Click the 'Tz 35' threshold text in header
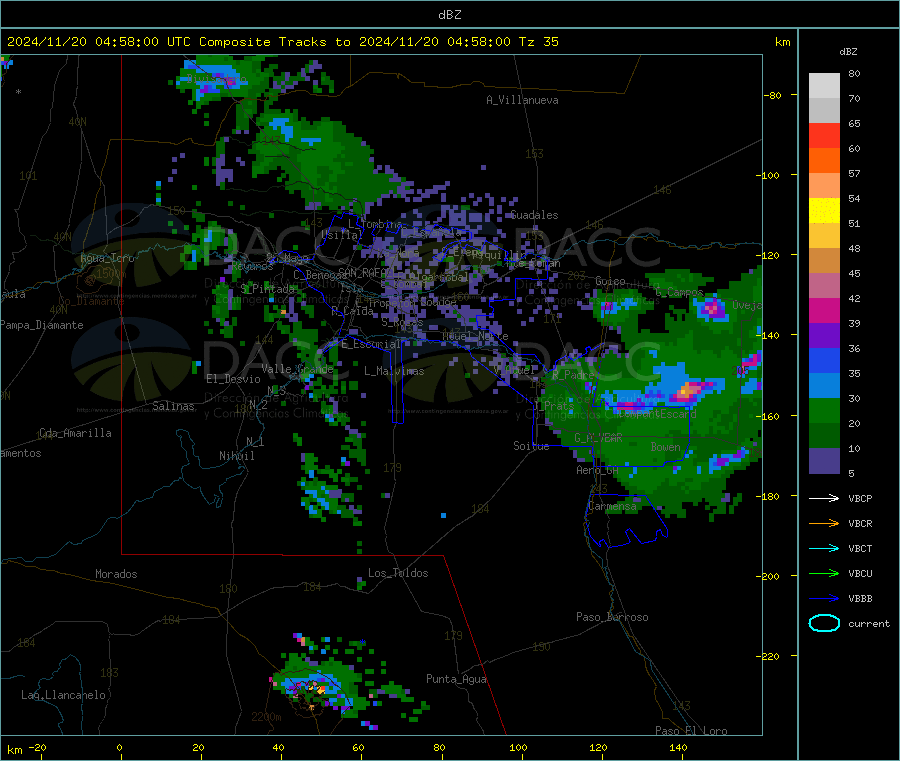The image size is (900, 761). (538, 42)
